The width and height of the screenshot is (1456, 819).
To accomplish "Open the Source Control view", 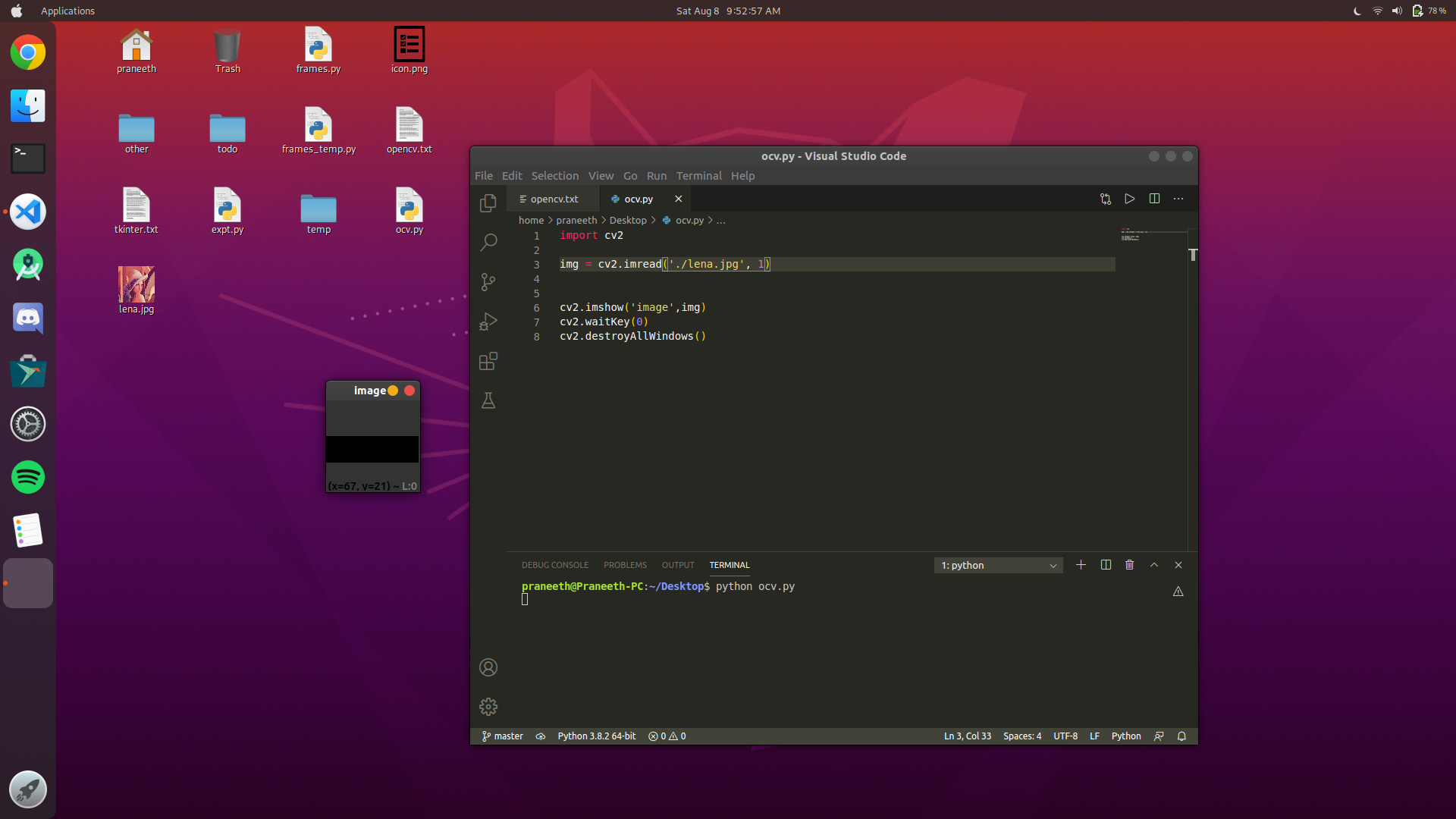I will 488,282.
